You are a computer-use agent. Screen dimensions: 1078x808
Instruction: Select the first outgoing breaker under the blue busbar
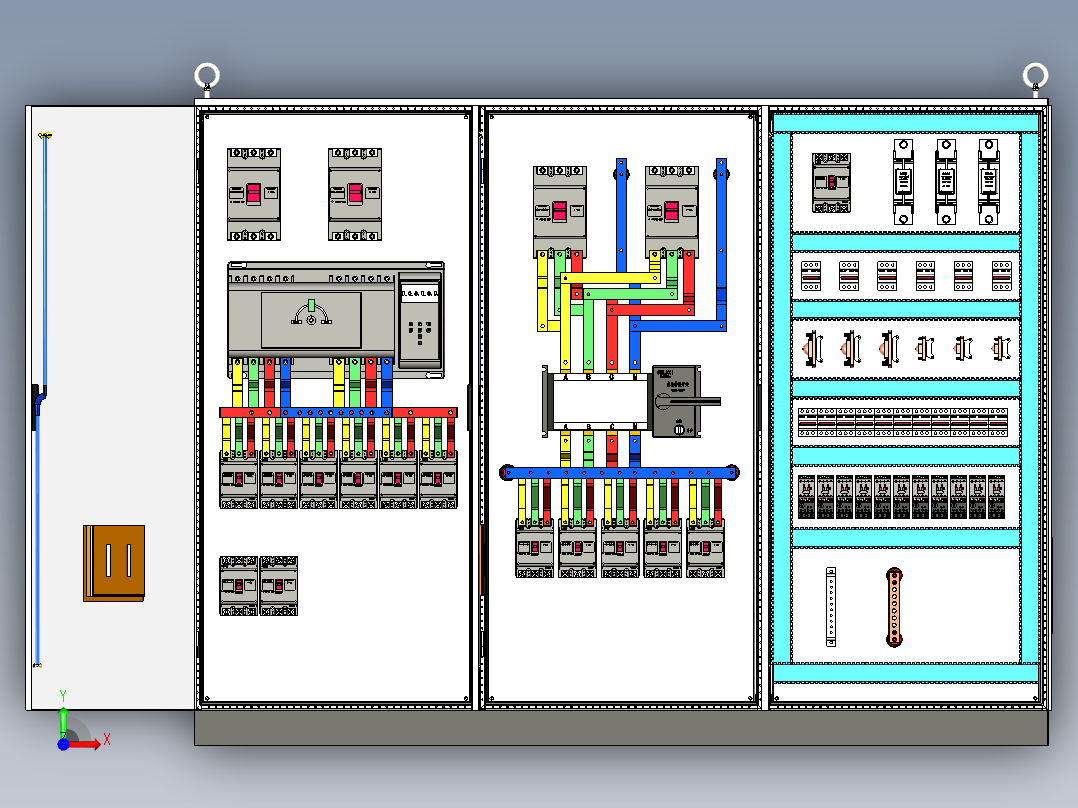[x=535, y=548]
